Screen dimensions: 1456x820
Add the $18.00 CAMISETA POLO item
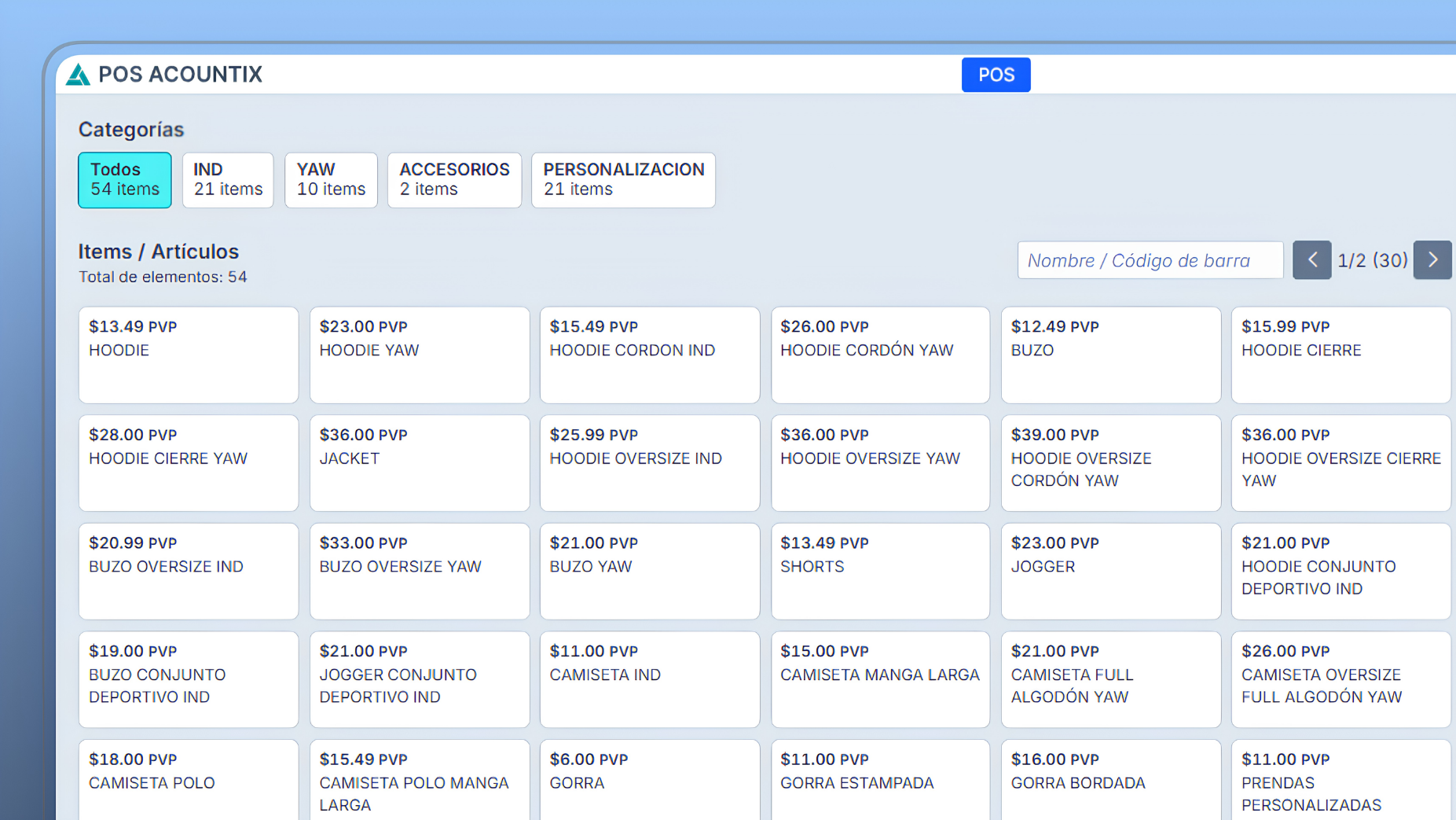(189, 780)
